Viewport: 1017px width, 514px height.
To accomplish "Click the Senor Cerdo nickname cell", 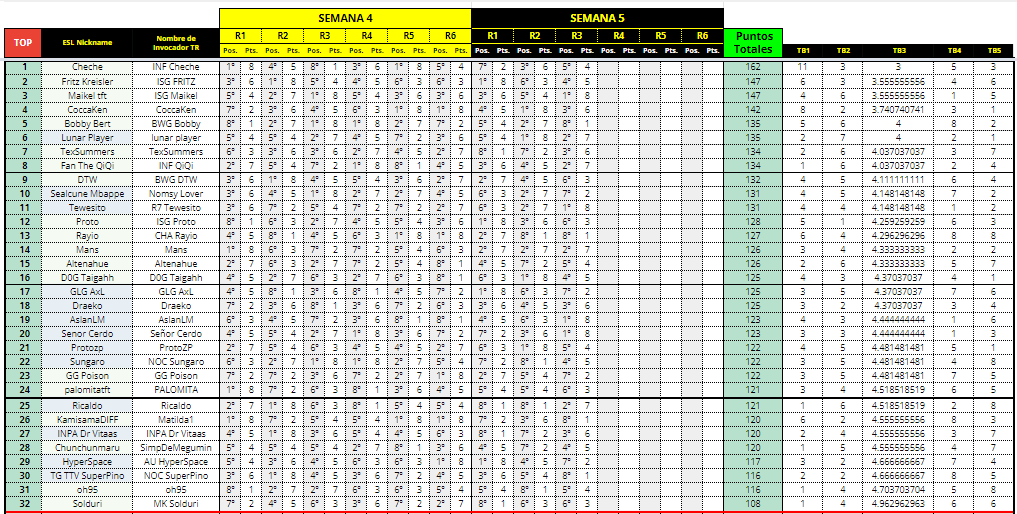I will pos(87,334).
